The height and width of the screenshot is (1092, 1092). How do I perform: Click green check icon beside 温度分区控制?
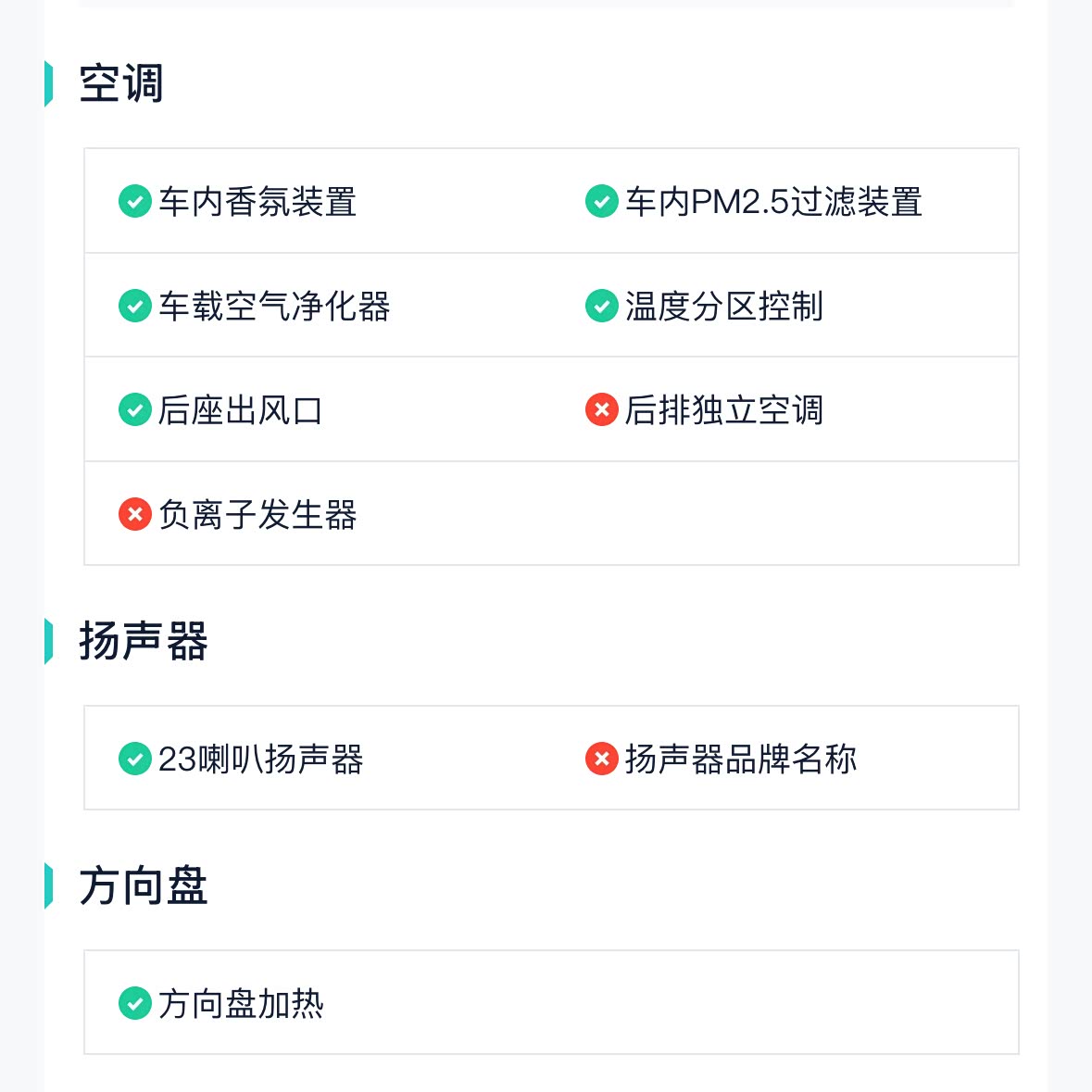(x=602, y=306)
